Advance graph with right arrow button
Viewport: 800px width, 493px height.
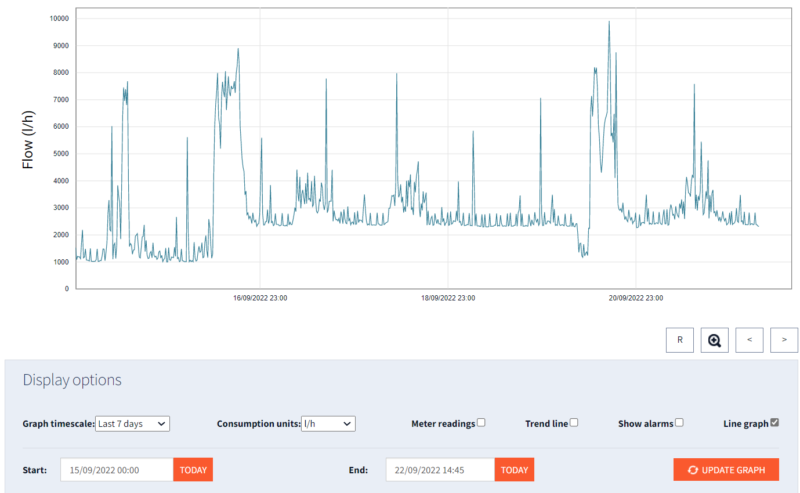(784, 340)
